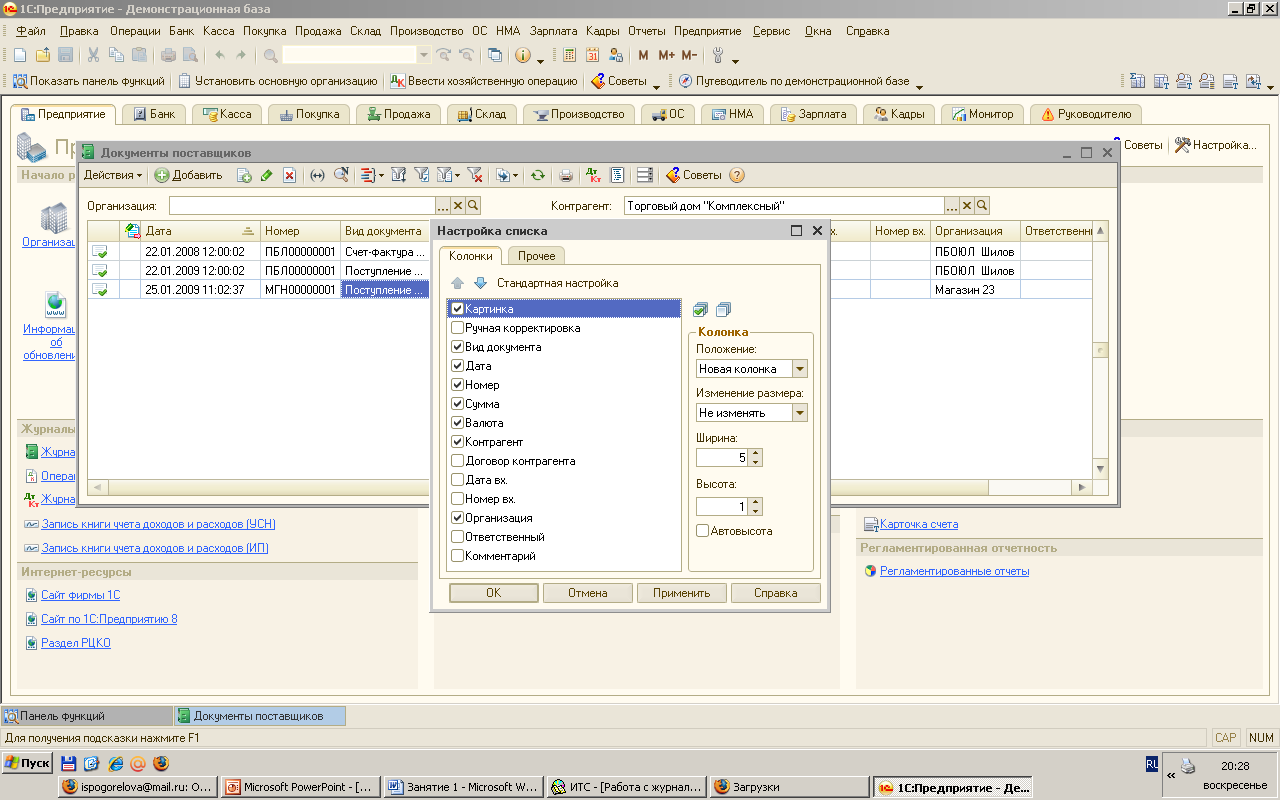Click the list settings columns icon
This screenshot has height=800, width=1280.
pyautogui.click(x=645, y=175)
